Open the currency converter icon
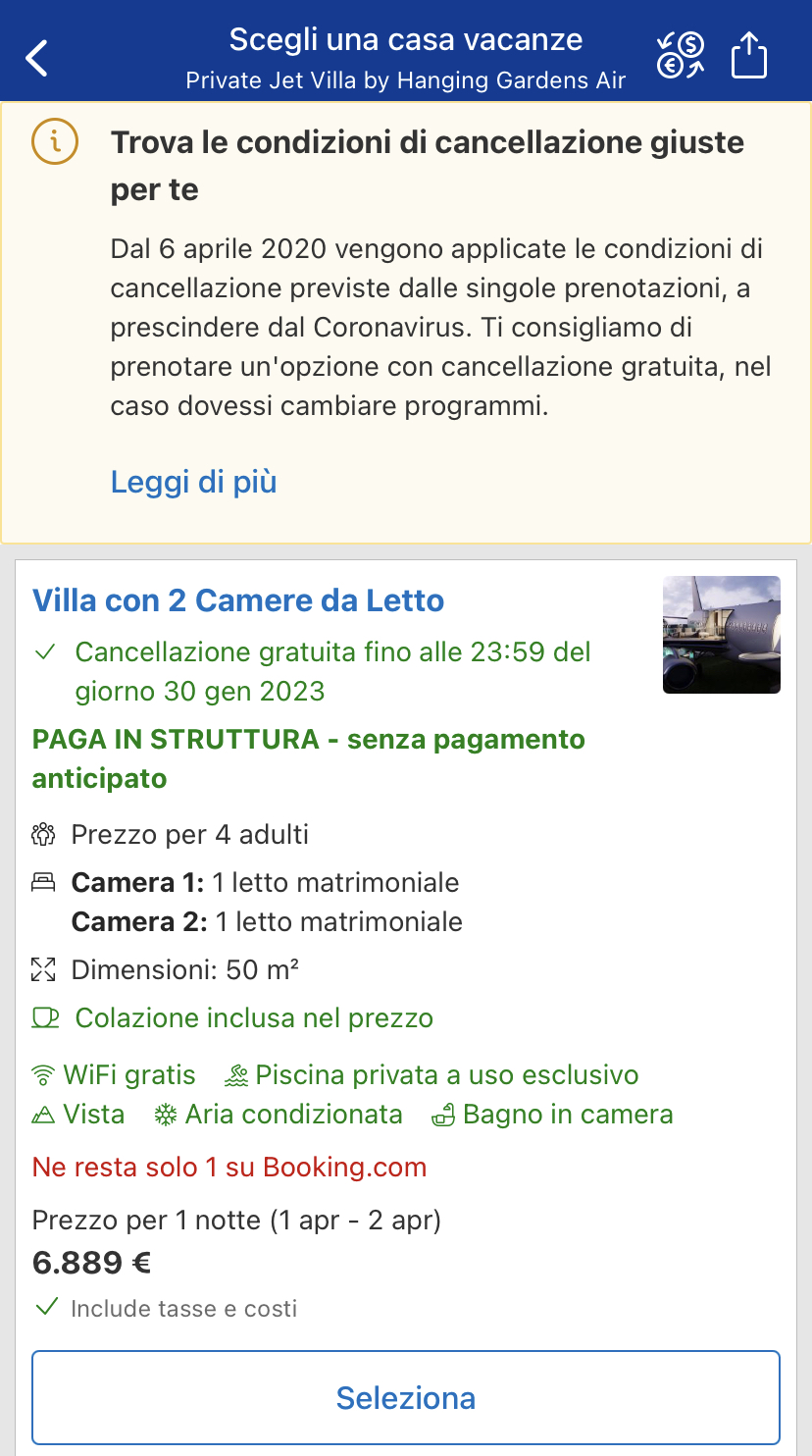 (x=681, y=56)
